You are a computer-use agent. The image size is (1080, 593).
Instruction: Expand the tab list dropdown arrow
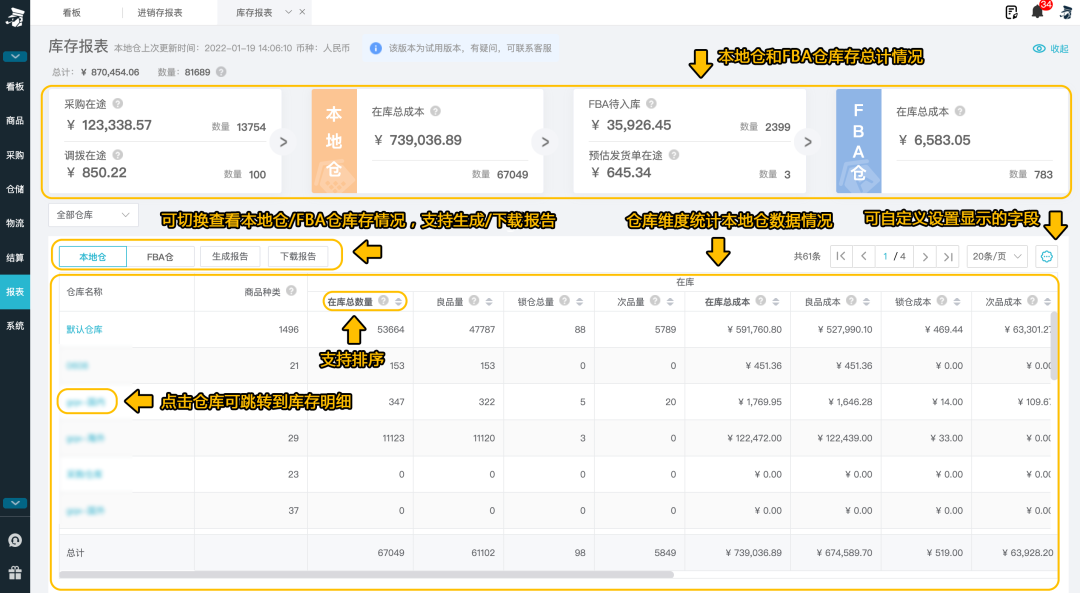point(289,12)
